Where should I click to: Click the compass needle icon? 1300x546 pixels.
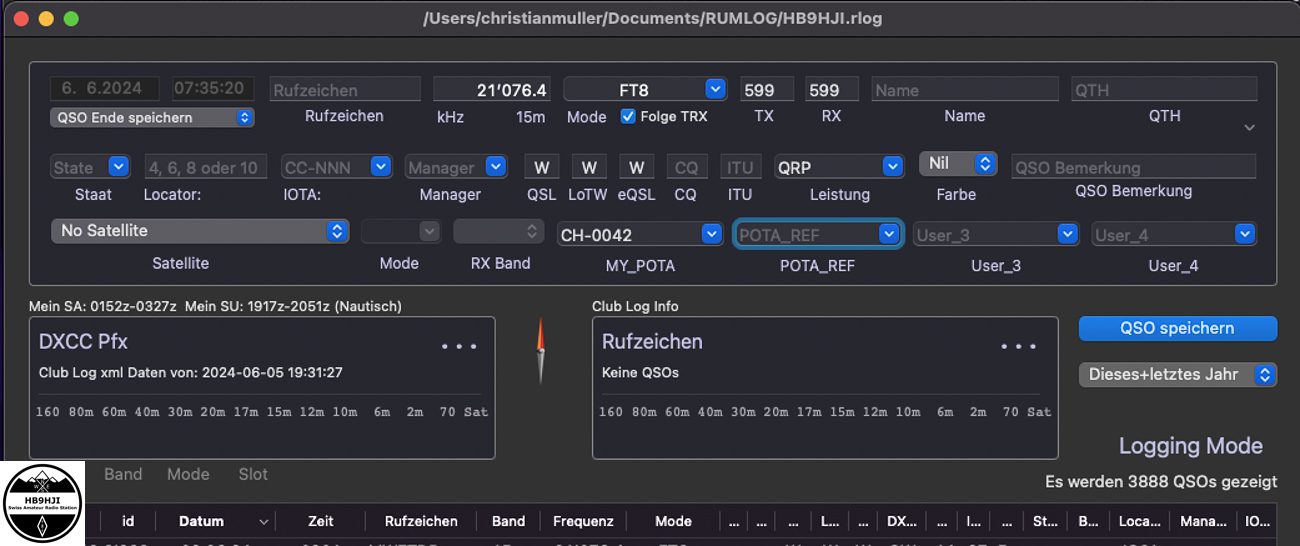tap(541, 350)
